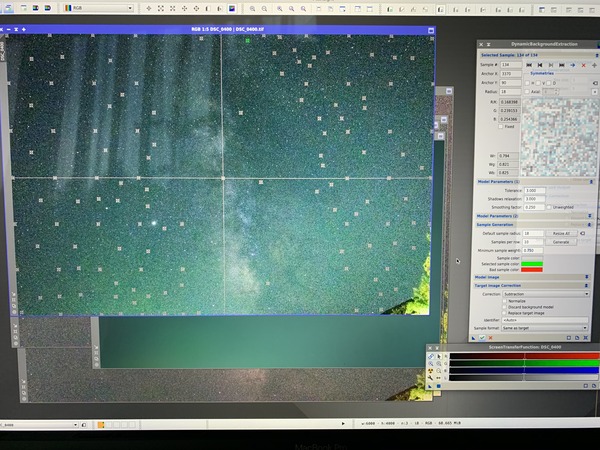
Task: Go to first sample arrow in DBE
Action: (x=529, y=65)
